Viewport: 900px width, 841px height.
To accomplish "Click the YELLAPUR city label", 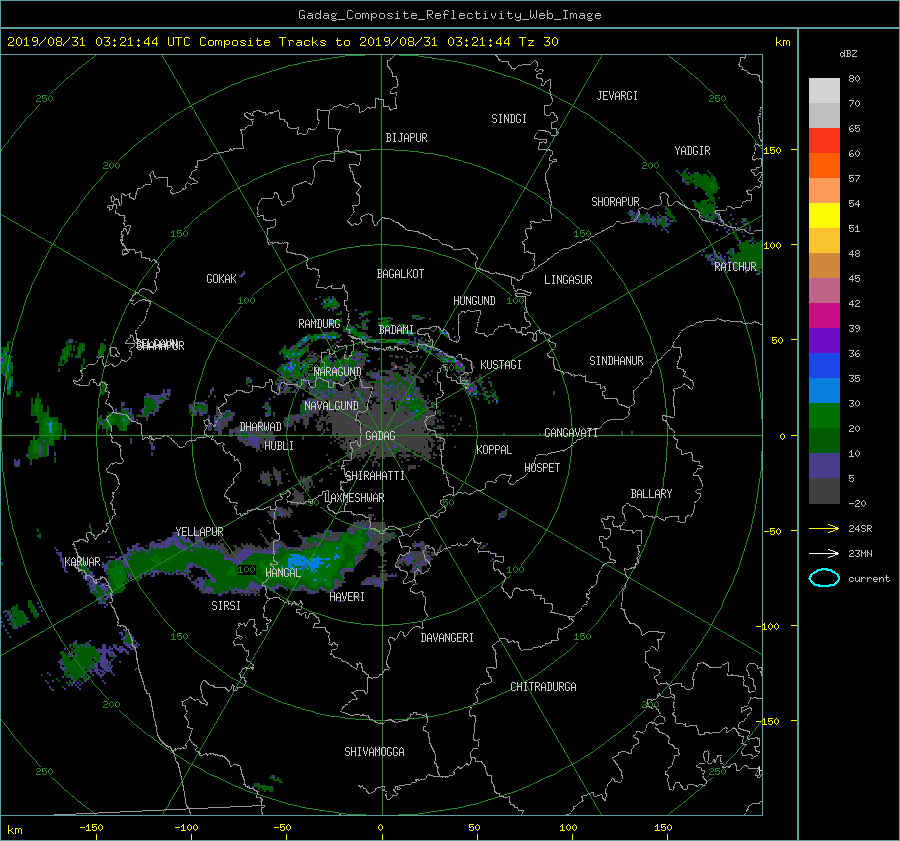I will [199, 532].
